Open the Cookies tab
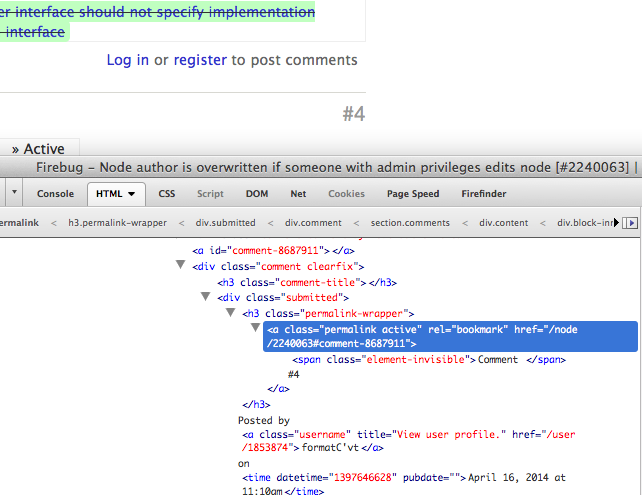642x495 pixels. (x=346, y=194)
